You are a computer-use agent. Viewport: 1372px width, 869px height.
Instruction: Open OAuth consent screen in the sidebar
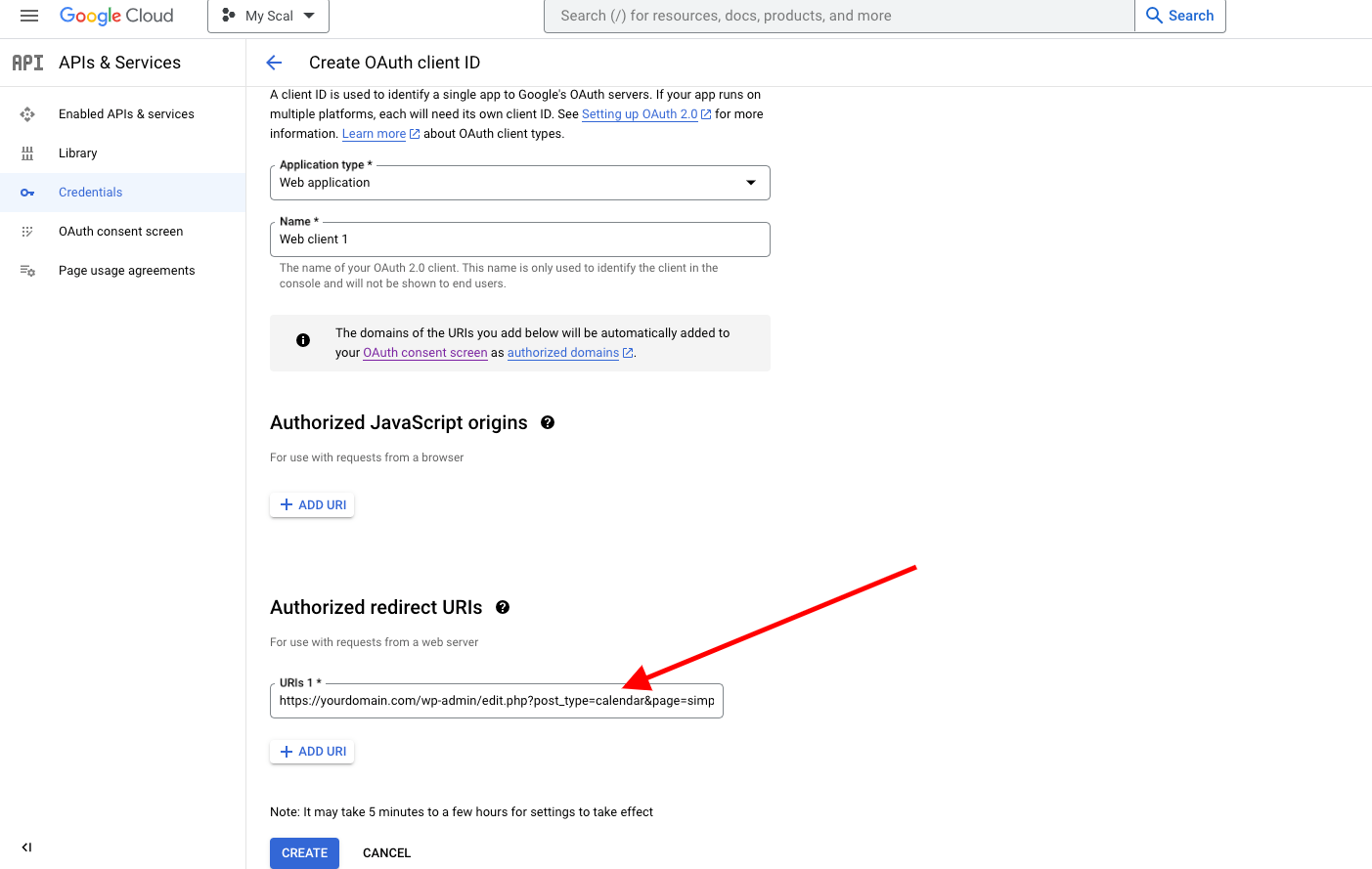click(120, 232)
